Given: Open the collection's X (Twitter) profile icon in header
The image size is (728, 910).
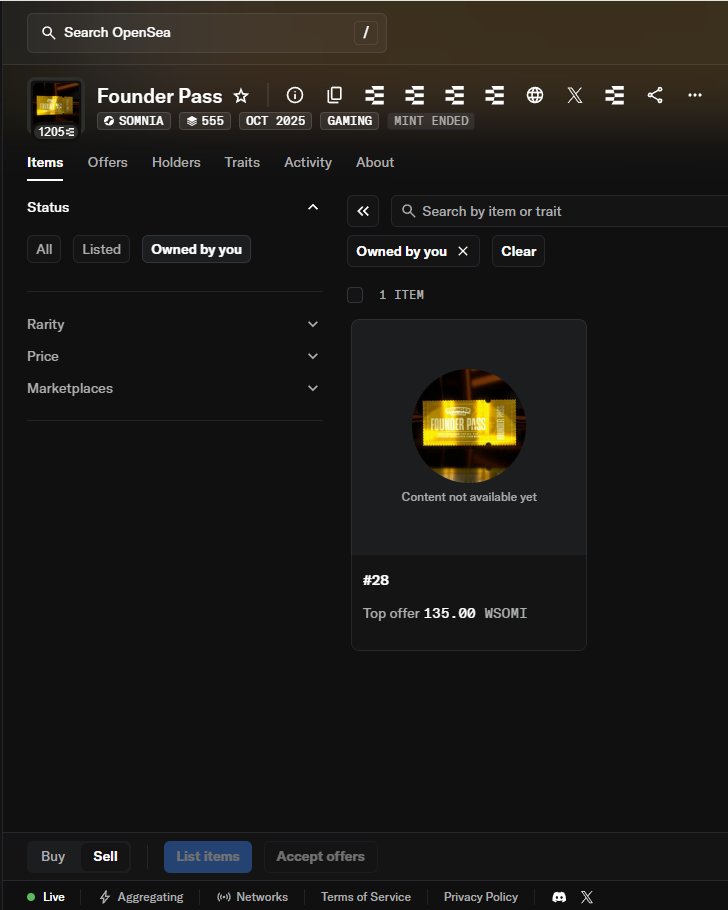Looking at the screenshot, I should [x=575, y=95].
